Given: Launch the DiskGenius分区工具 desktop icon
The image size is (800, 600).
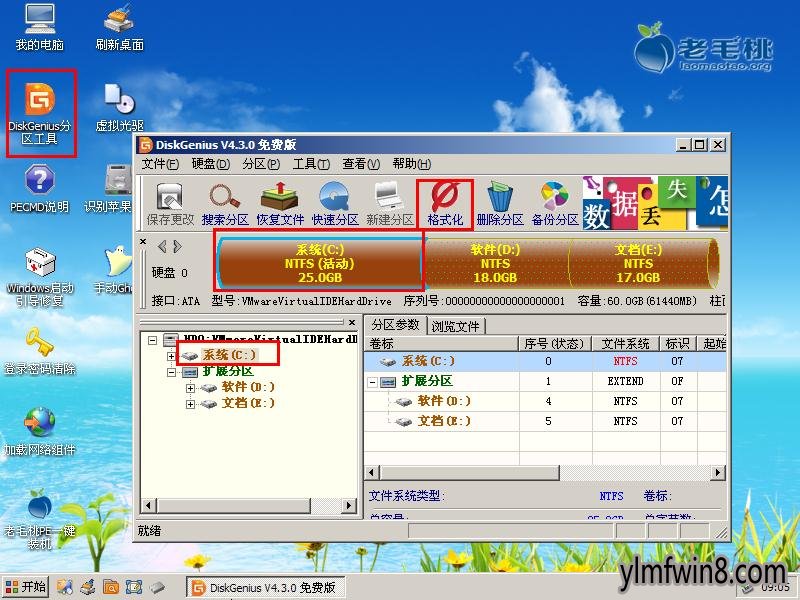Looking at the screenshot, I should point(40,113).
